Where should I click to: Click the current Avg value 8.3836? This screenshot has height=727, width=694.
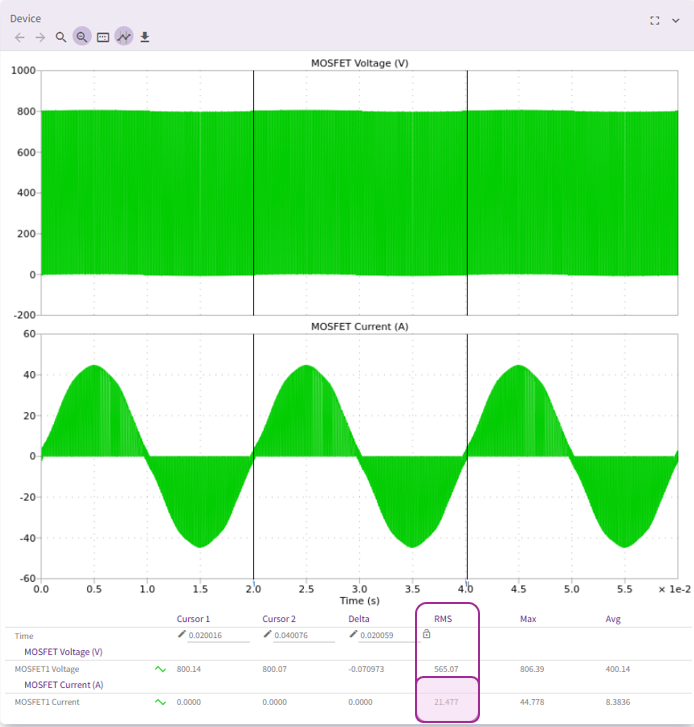618,702
